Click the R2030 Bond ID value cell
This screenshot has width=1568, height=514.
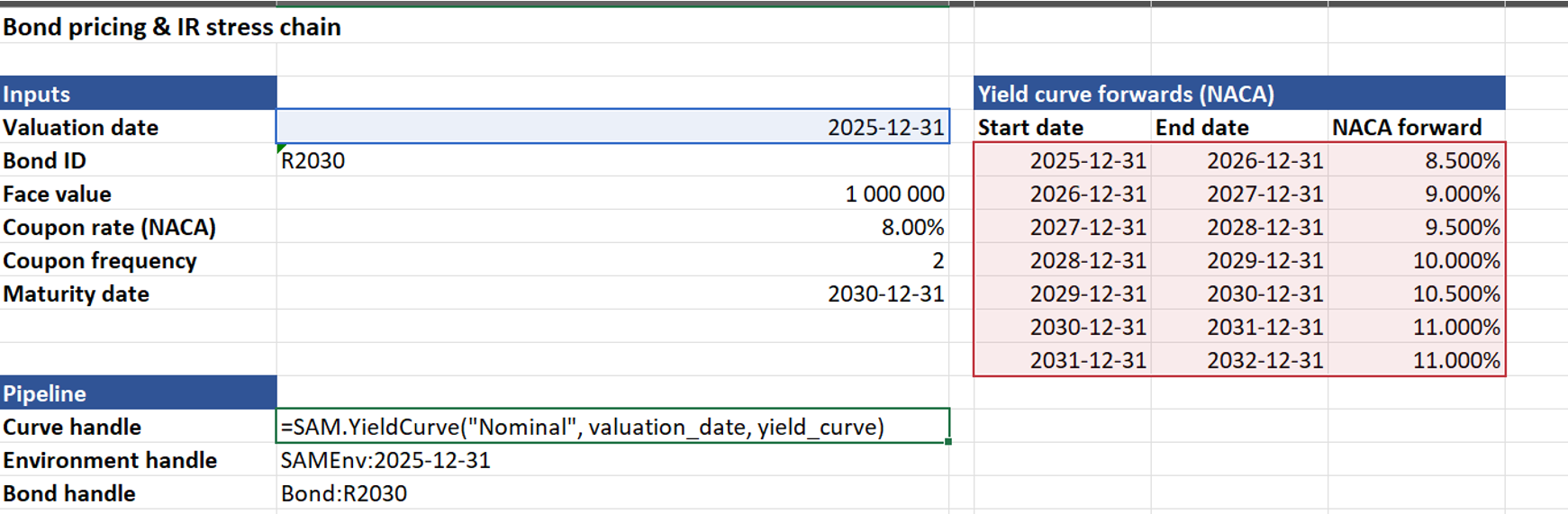click(x=612, y=160)
